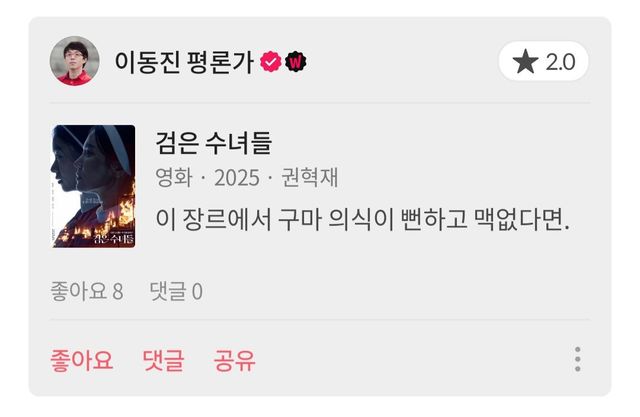
Task: View the 좋아요 8 likes count
Action: [87, 291]
